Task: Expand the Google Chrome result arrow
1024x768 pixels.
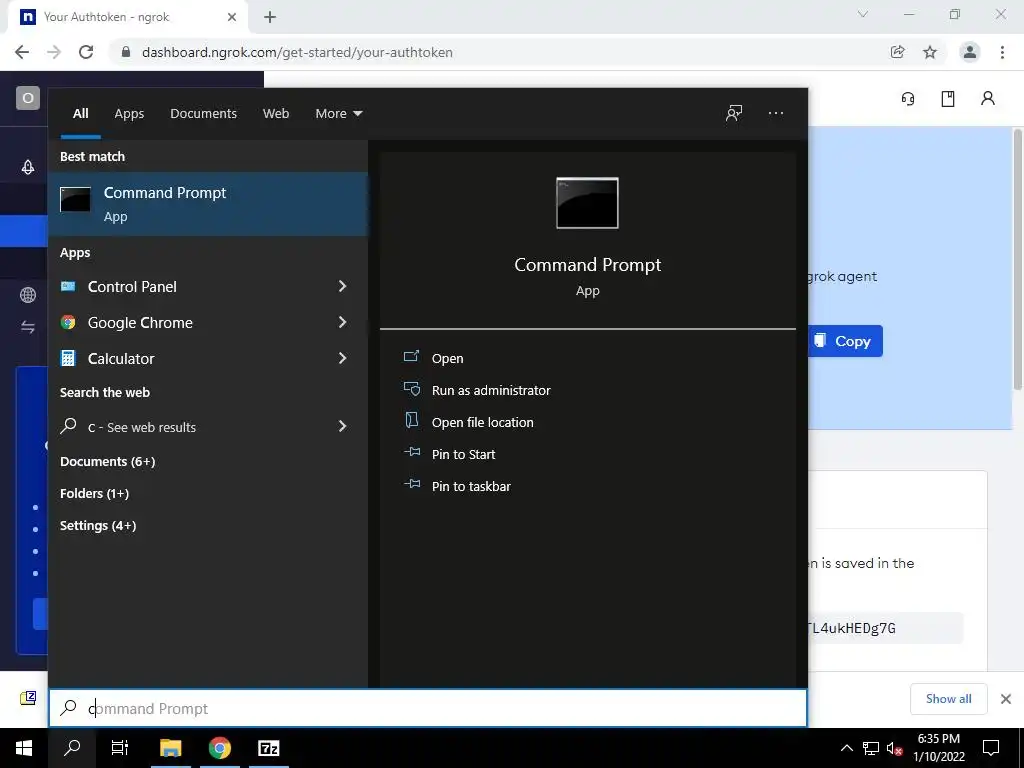Action: coord(342,322)
